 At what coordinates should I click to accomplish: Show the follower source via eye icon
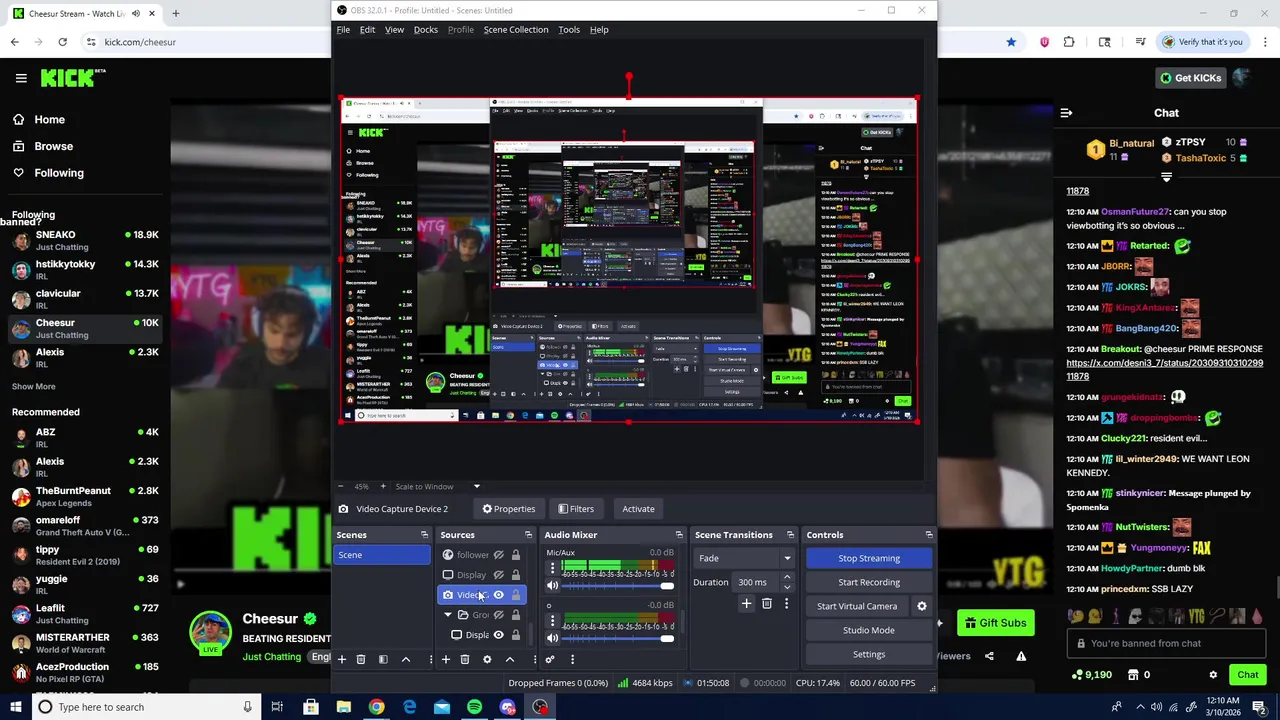point(498,555)
